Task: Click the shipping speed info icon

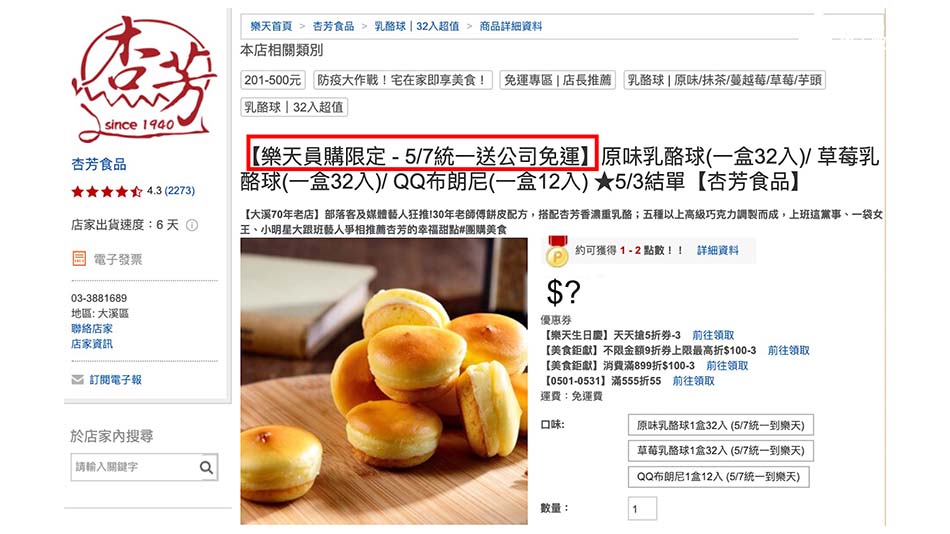Action: pos(192,225)
